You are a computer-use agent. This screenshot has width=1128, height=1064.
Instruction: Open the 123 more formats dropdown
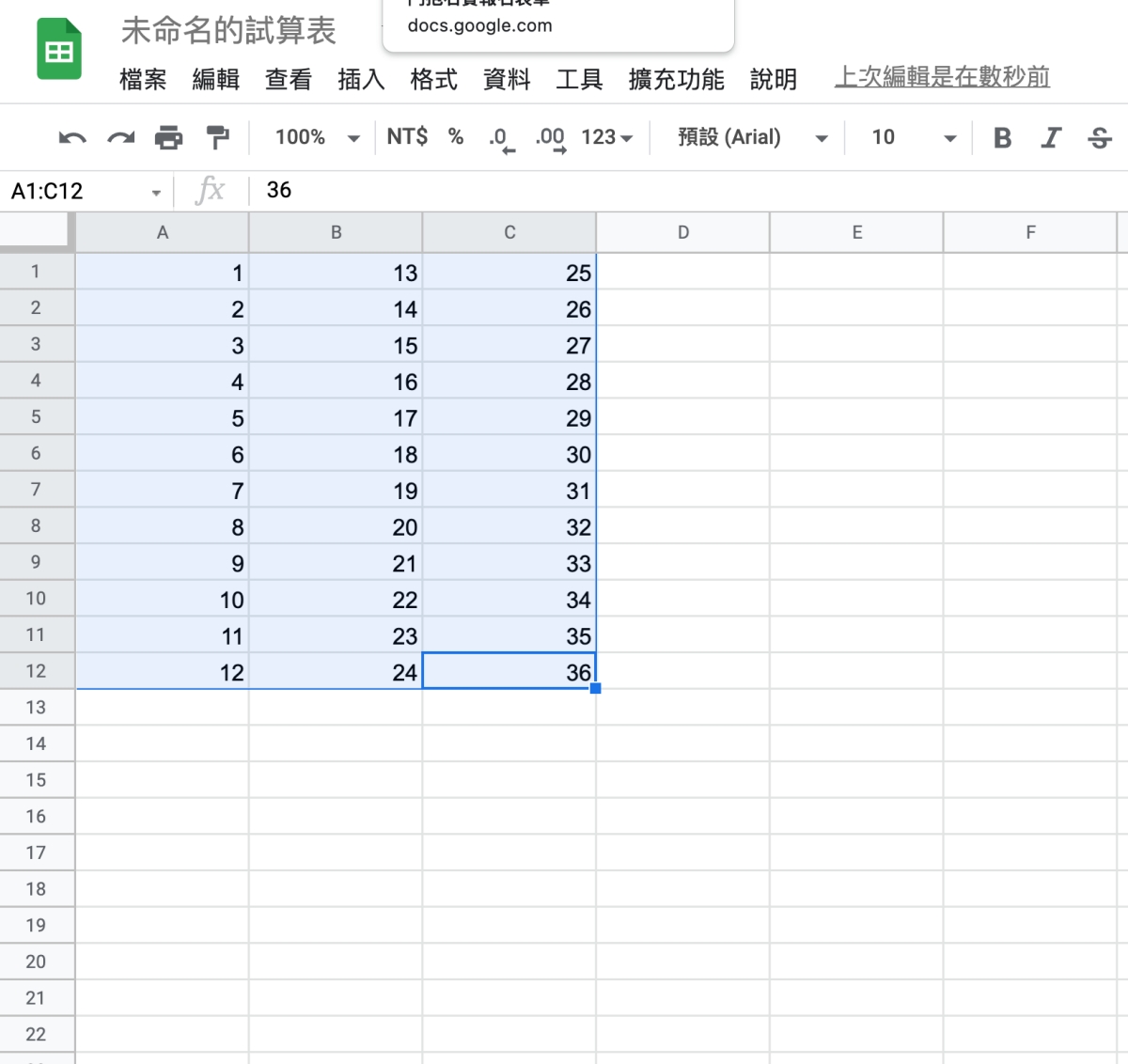pos(607,137)
